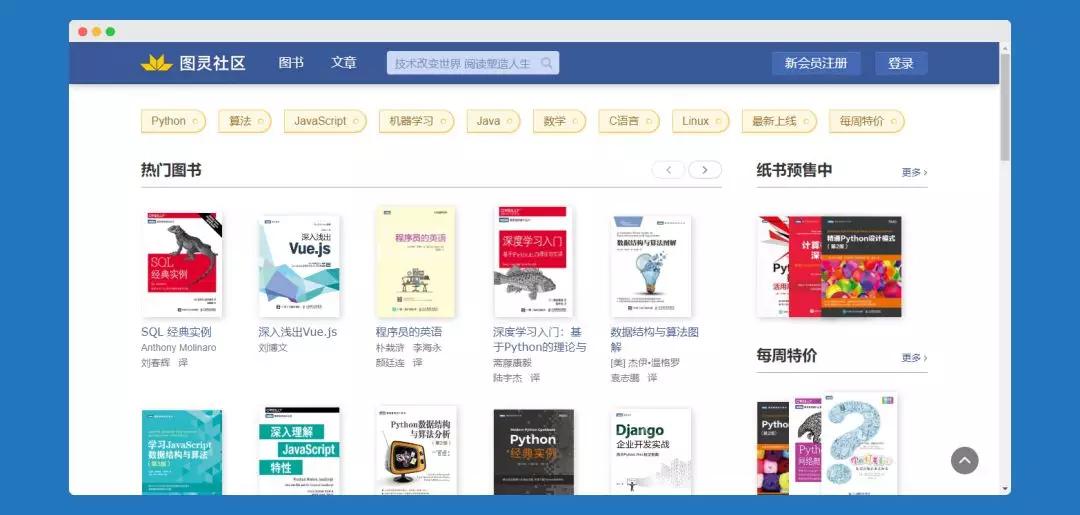Show previous hot books with left arrow

tap(668, 170)
